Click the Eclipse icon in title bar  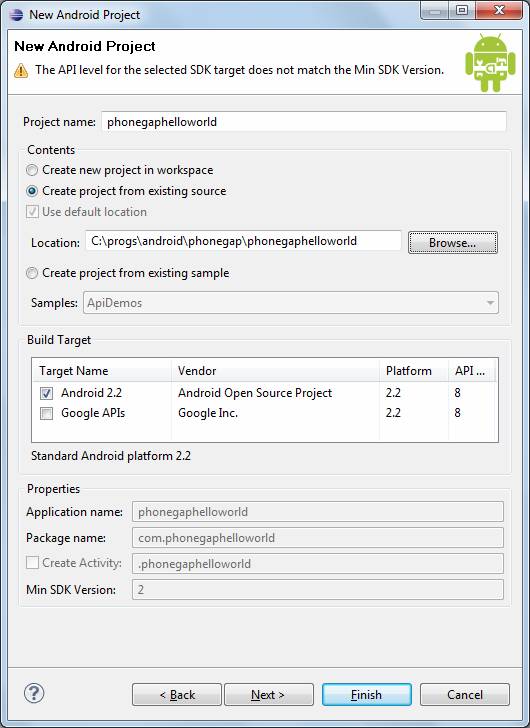(16, 14)
